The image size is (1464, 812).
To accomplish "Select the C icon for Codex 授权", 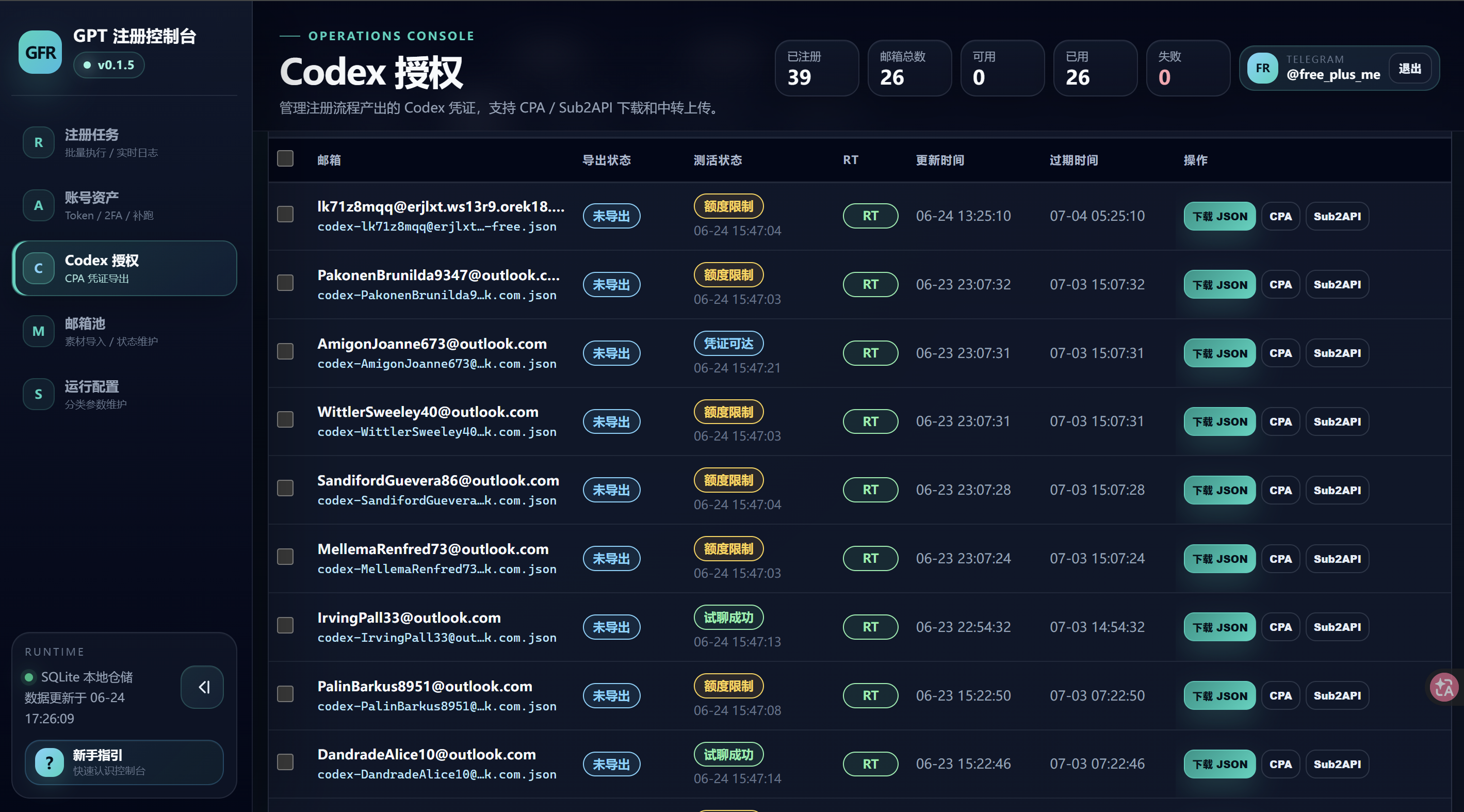I will [x=38, y=268].
